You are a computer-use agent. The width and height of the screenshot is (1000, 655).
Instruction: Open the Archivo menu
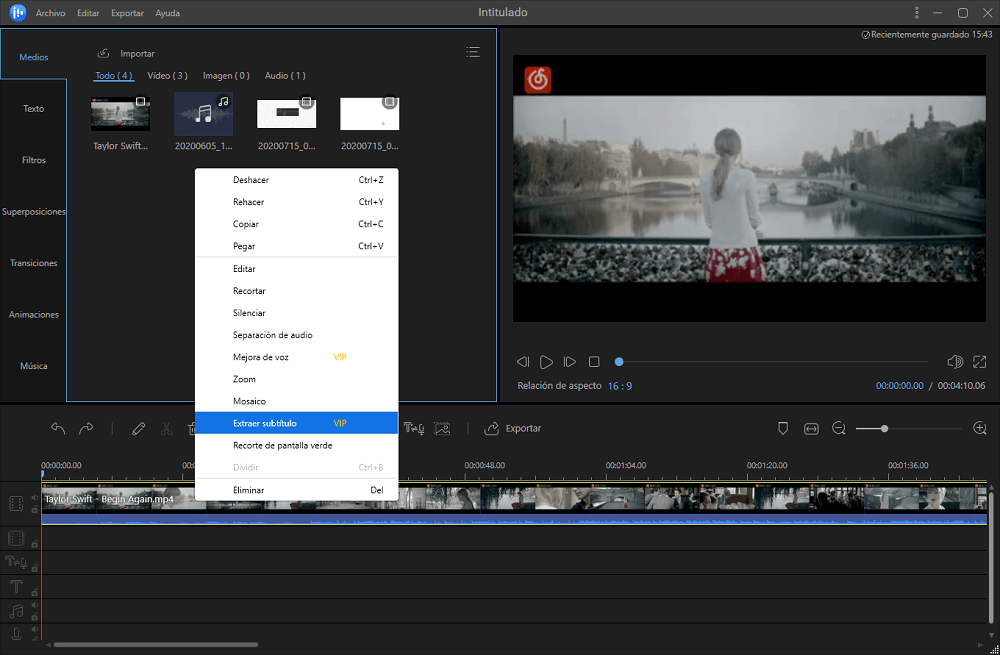point(50,13)
